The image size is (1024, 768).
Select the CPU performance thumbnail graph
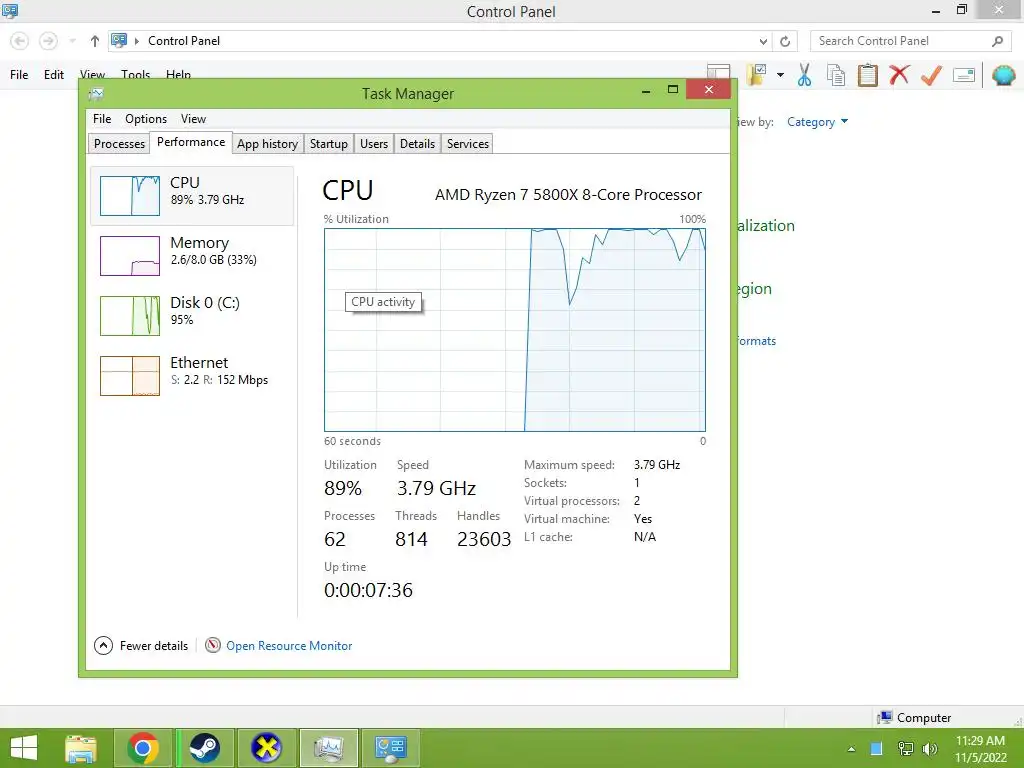point(129,195)
